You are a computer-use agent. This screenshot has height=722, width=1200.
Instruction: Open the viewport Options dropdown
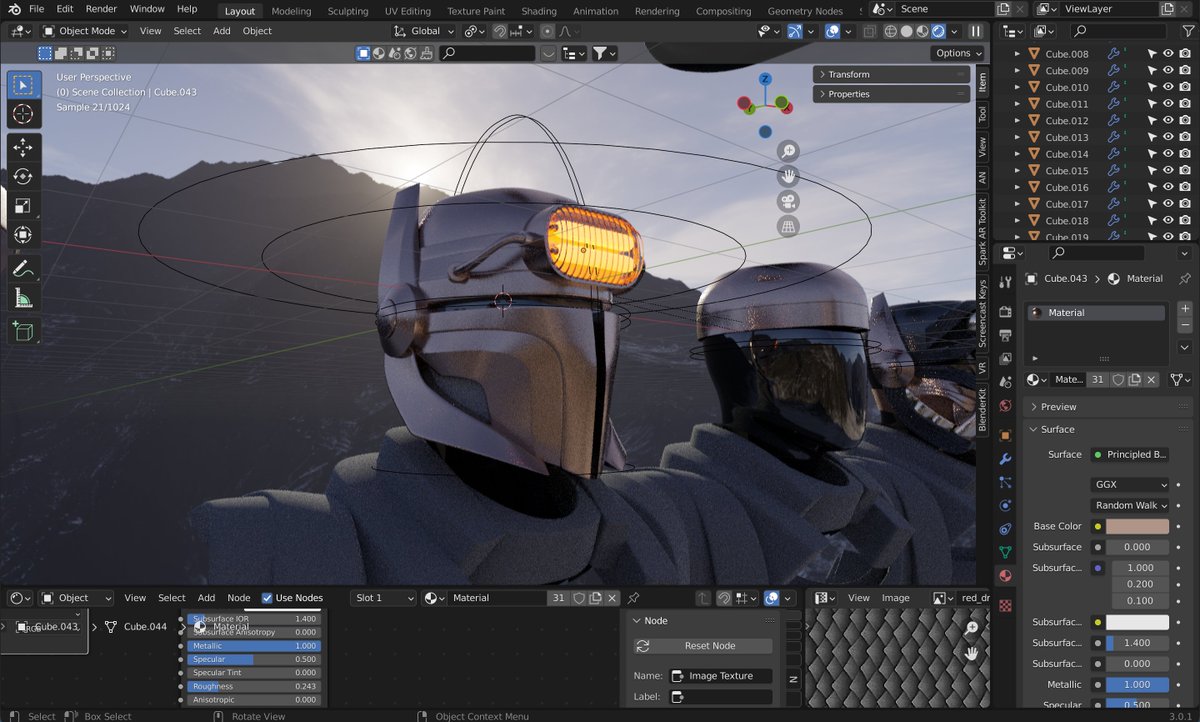(x=957, y=53)
